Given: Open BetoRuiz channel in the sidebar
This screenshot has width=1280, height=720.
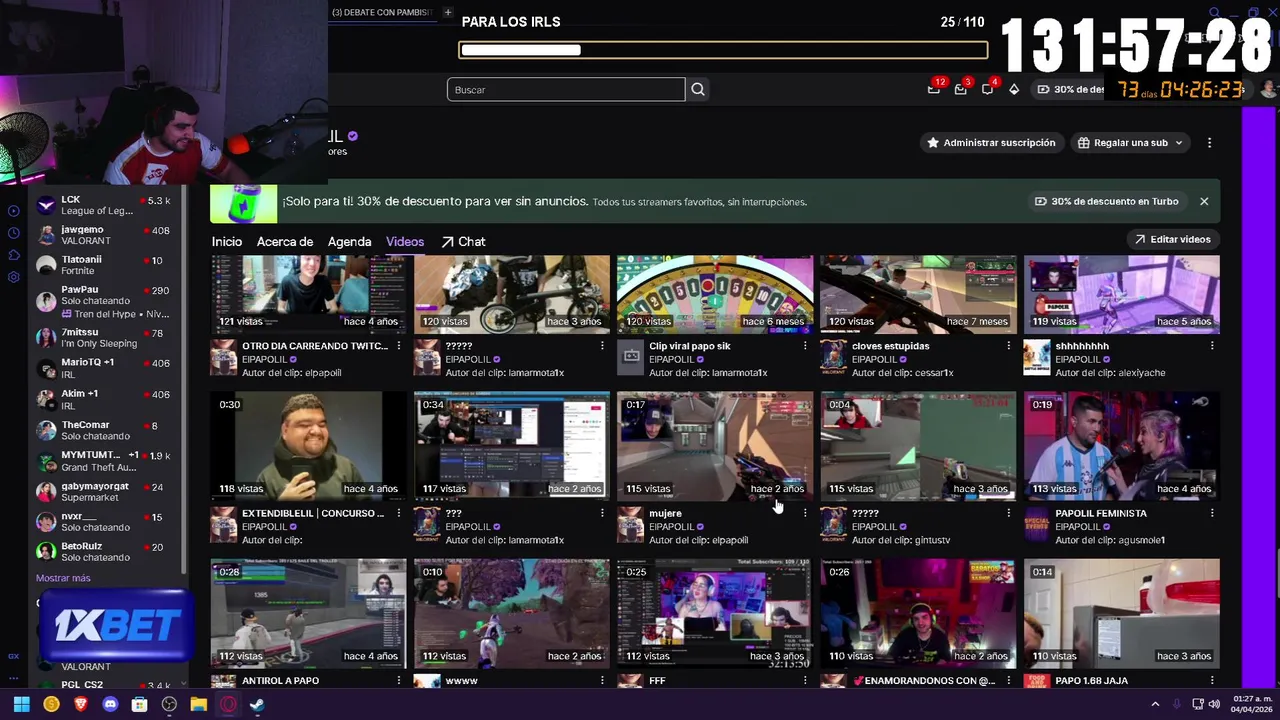Looking at the screenshot, I should click(x=104, y=552).
